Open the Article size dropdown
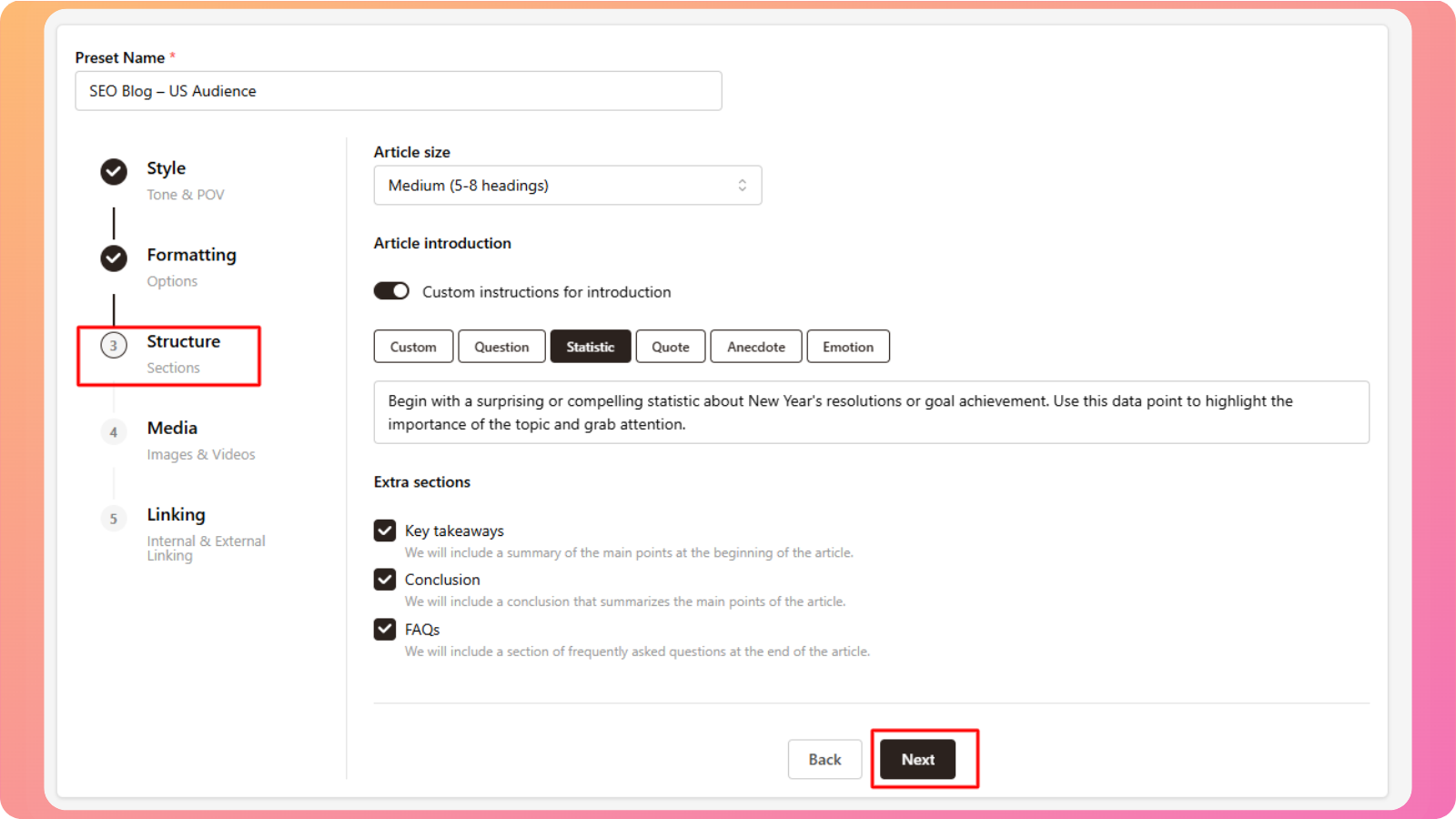Screen dimensions: 1456x819 click(x=567, y=186)
